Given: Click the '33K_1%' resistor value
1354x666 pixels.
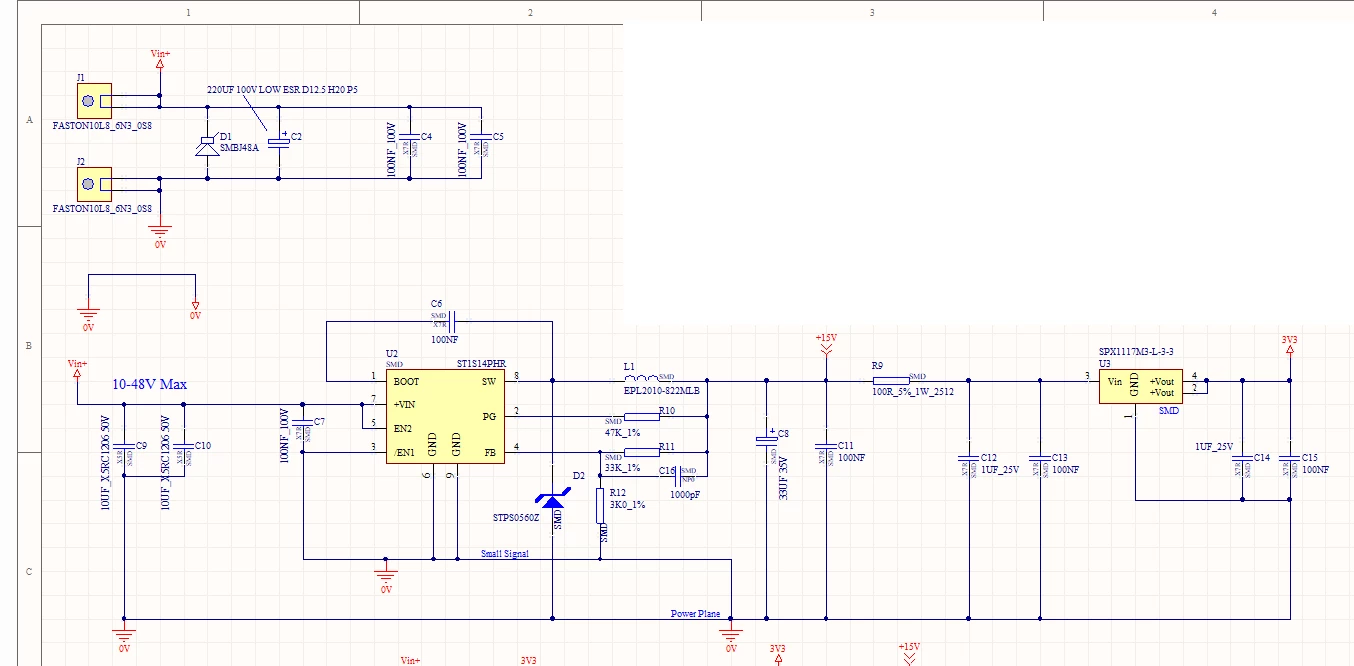Looking at the screenshot, I should coord(623,468).
